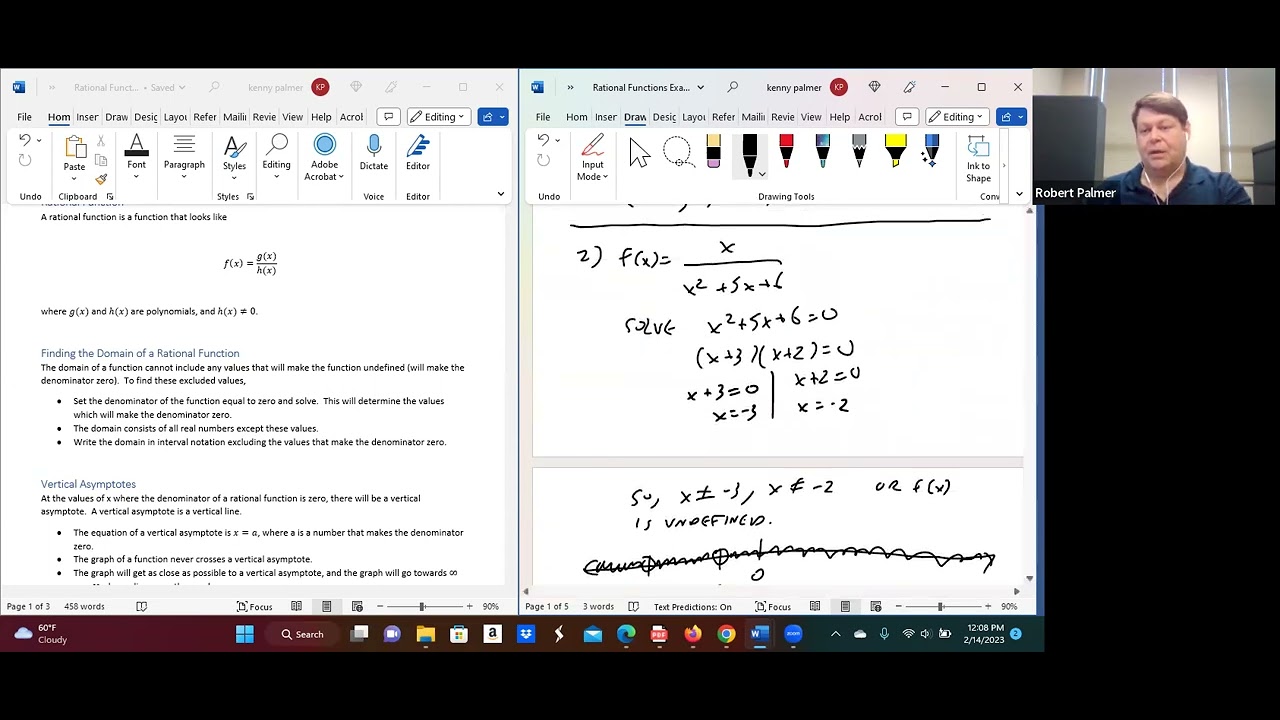
Task: Open Adobe Acrobat dropdown
Action: (x=325, y=158)
